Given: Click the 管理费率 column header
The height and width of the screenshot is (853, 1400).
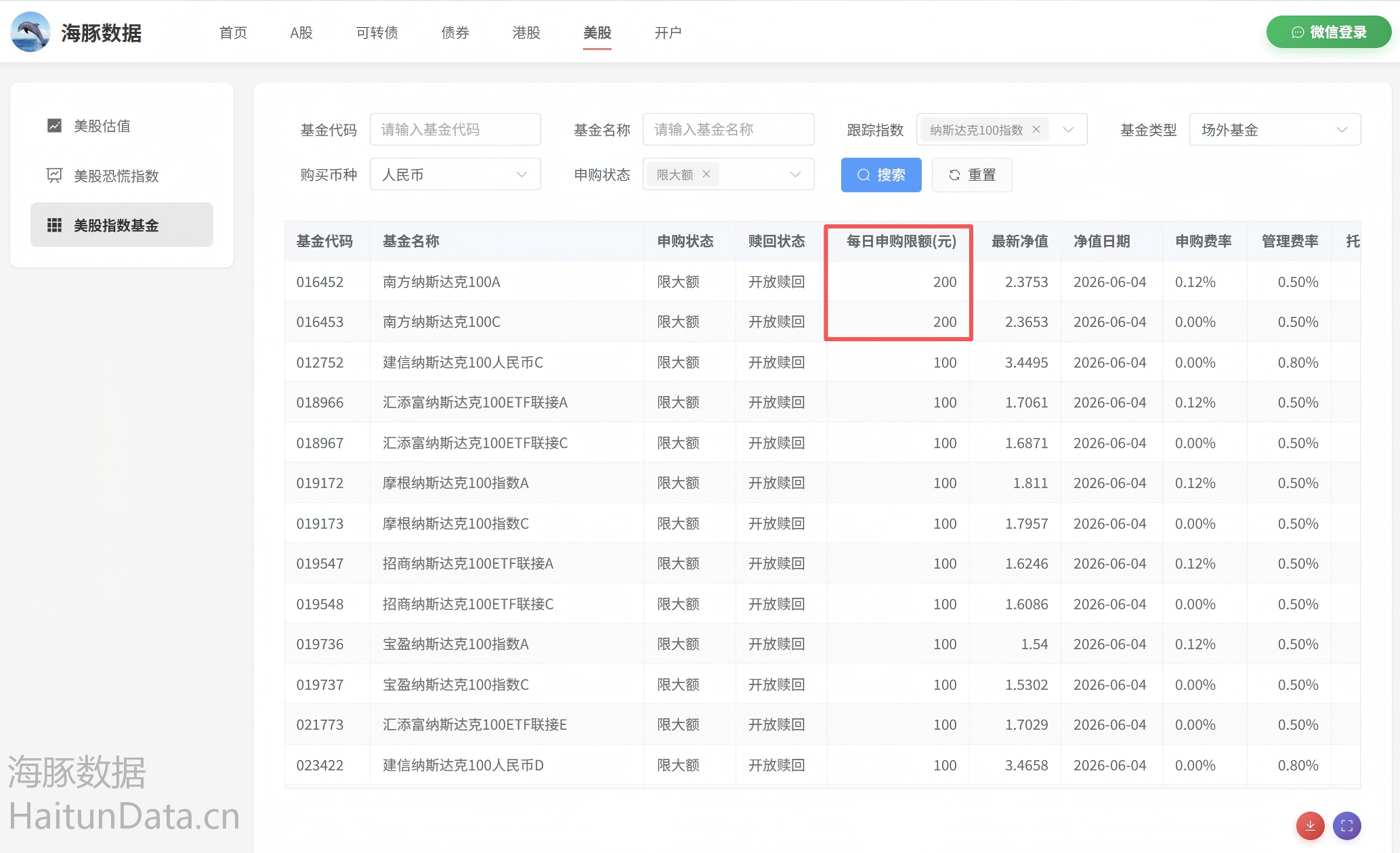Looking at the screenshot, I should pyautogui.click(x=1290, y=241).
